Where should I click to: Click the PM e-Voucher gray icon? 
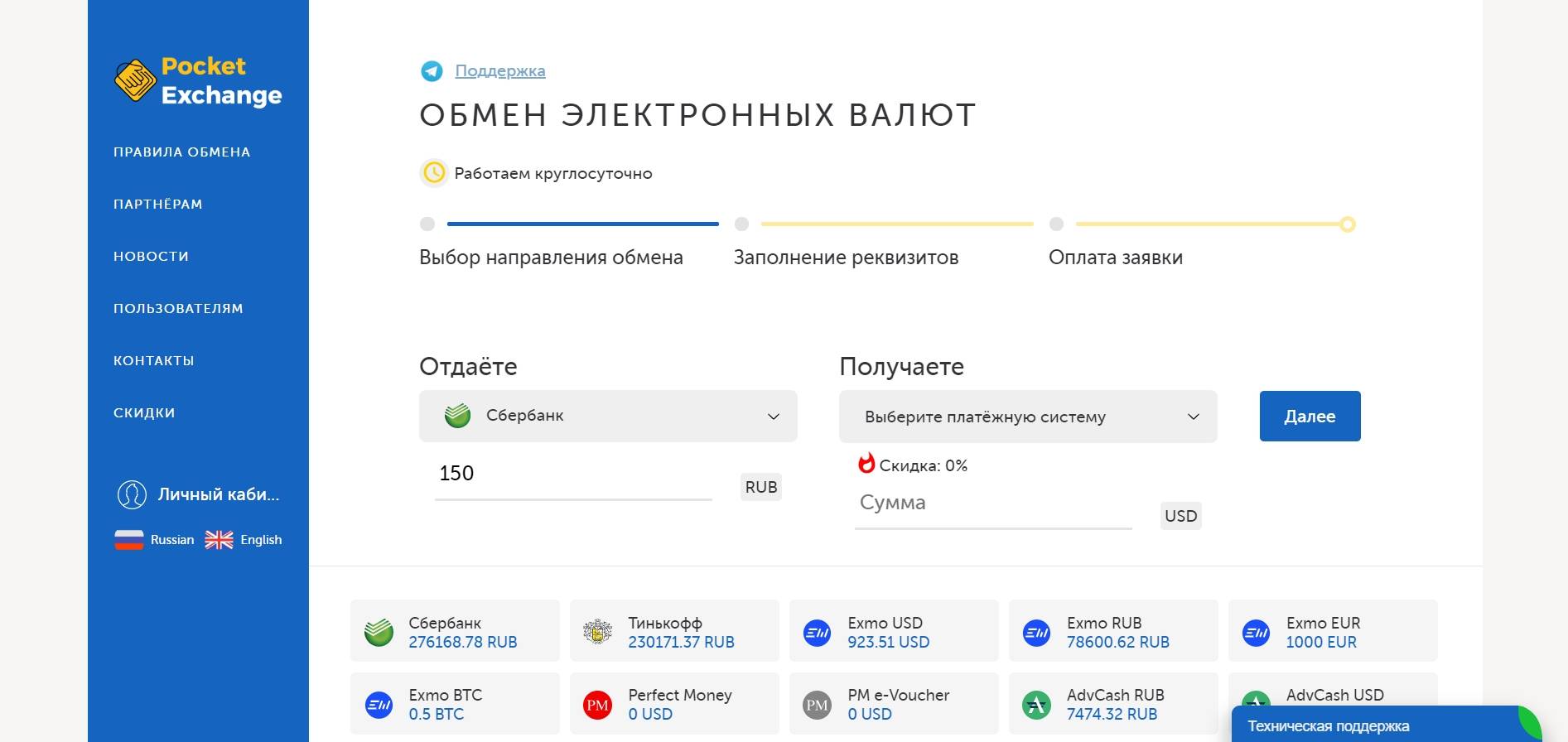tap(818, 705)
